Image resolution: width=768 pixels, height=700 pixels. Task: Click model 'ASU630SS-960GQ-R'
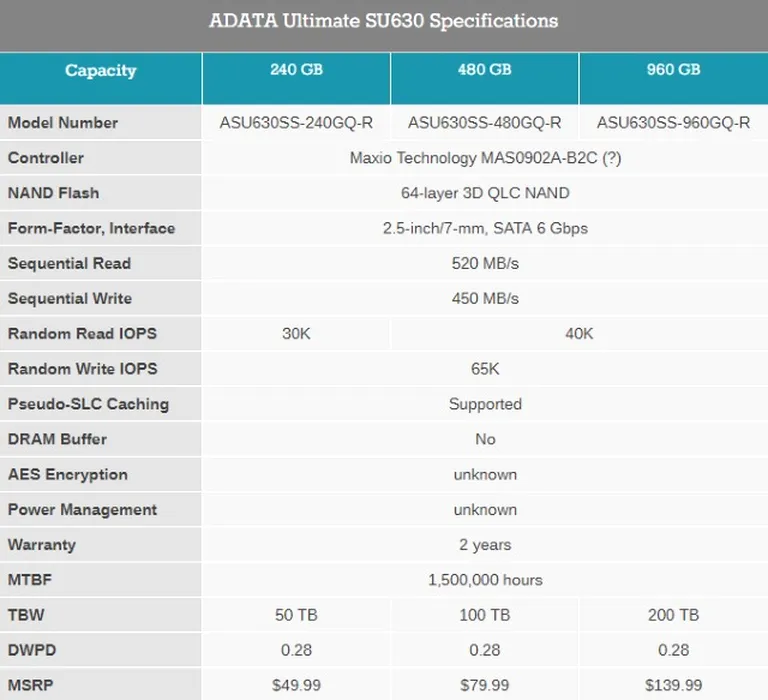(673, 122)
